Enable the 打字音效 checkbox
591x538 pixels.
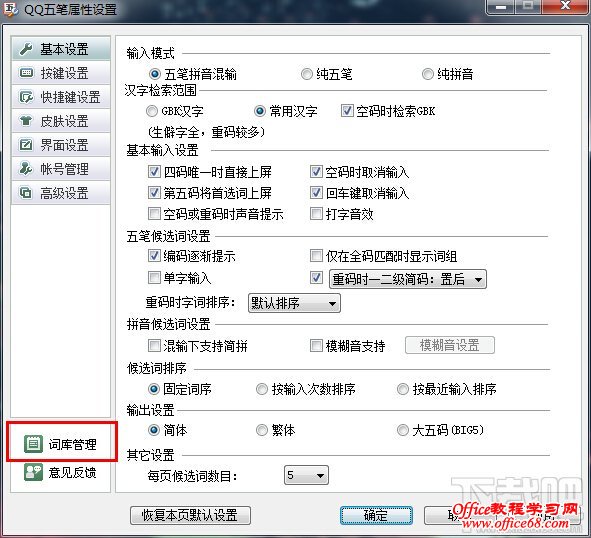tap(316, 213)
